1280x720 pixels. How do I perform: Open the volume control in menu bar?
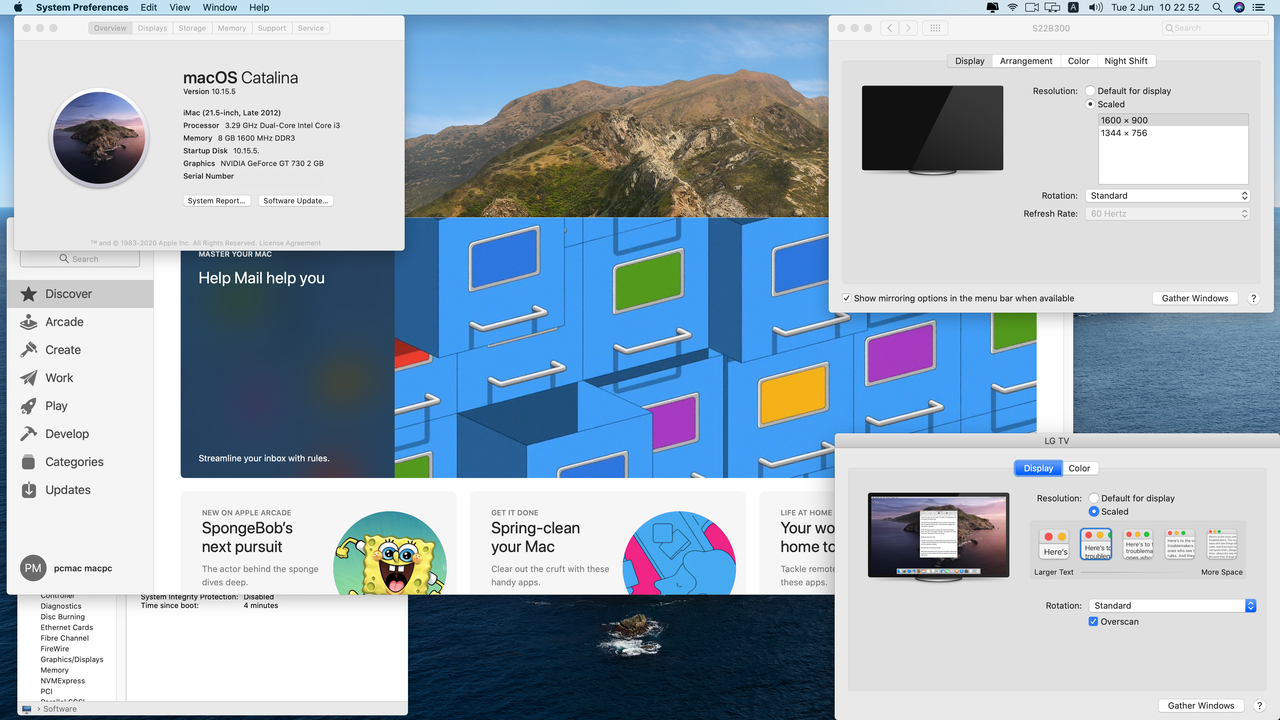1095,7
